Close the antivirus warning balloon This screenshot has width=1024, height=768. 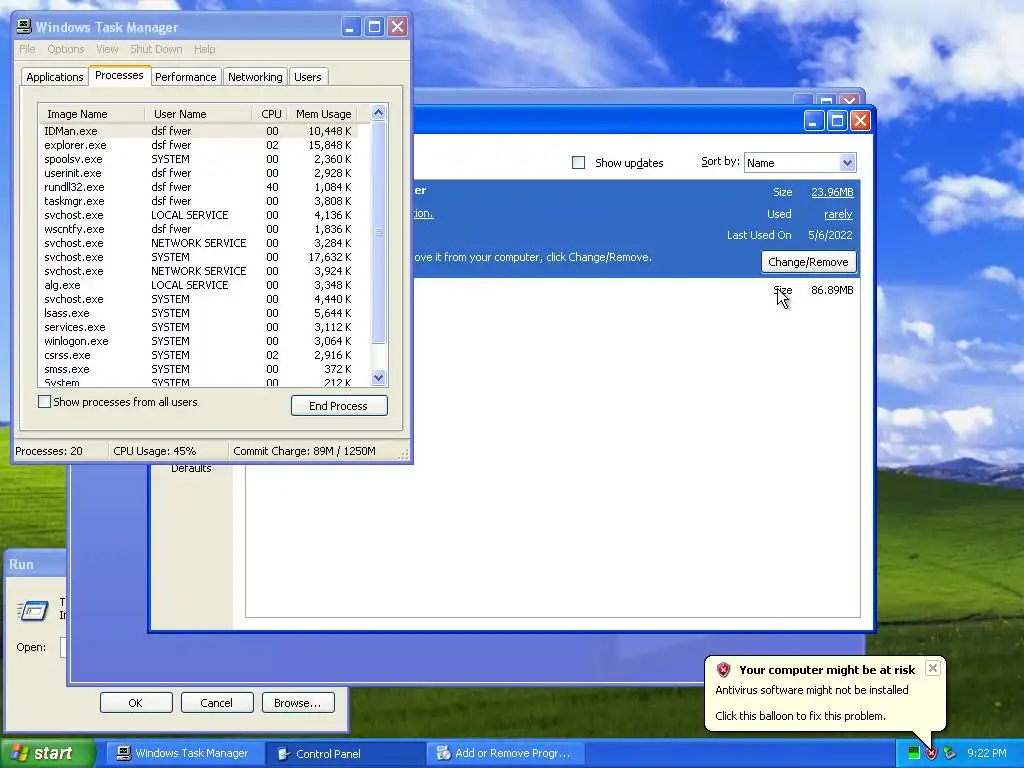[933, 668]
